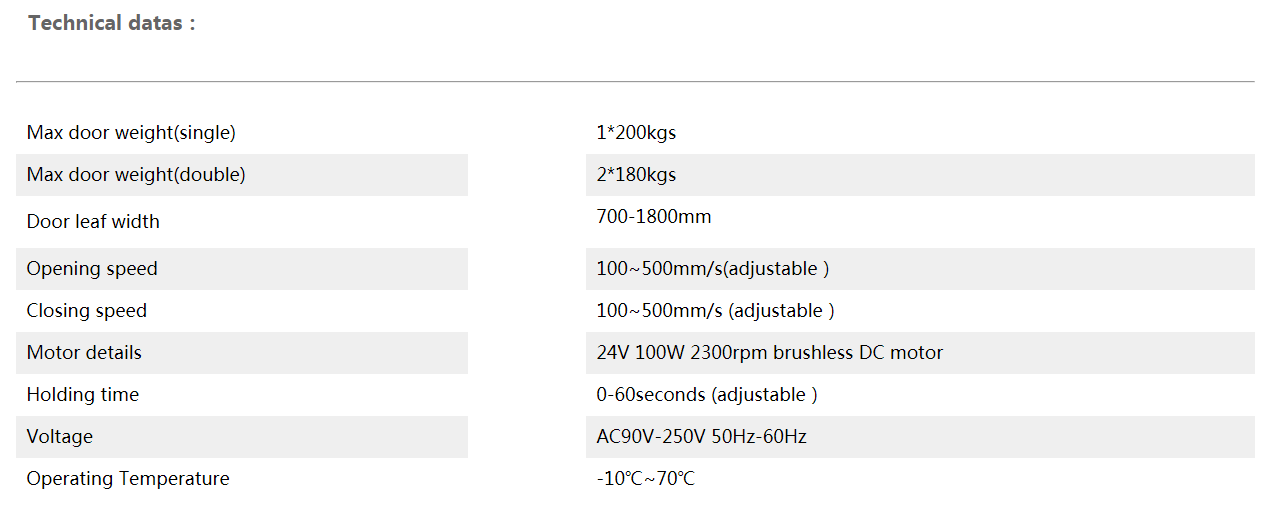Select the 0-60seconds holding time value

tap(706, 395)
